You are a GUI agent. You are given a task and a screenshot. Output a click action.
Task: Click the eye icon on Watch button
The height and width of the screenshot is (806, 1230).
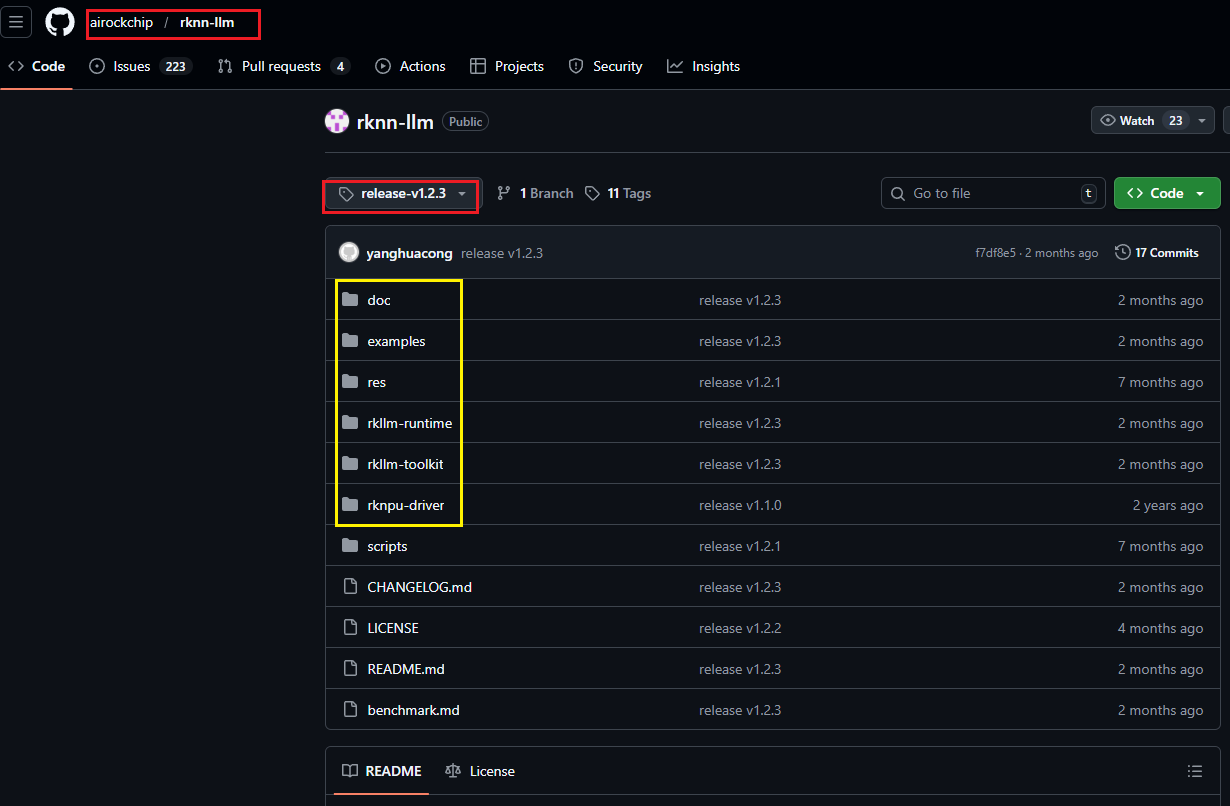coord(1108,120)
